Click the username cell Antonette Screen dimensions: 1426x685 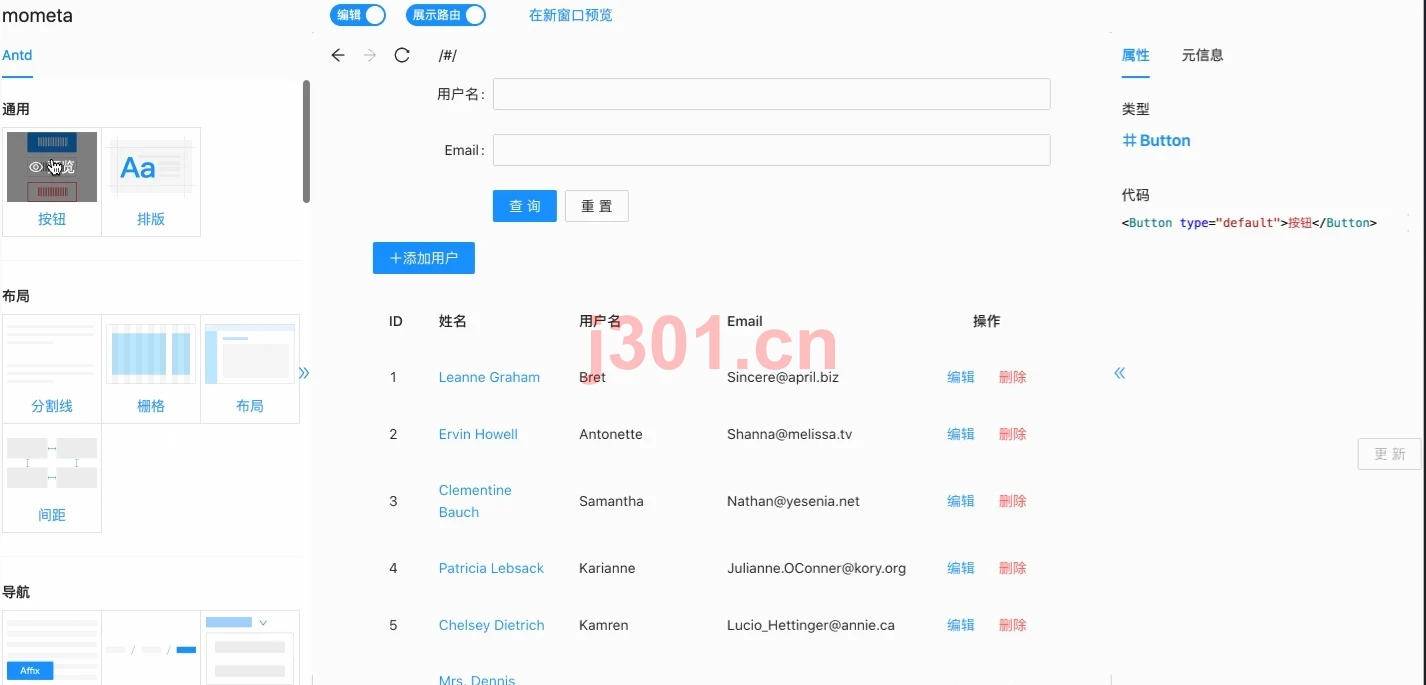pyautogui.click(x=611, y=434)
